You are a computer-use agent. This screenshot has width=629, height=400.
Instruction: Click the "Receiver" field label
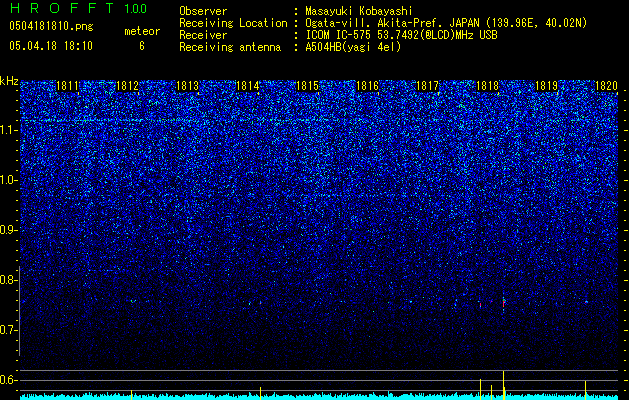point(203,35)
